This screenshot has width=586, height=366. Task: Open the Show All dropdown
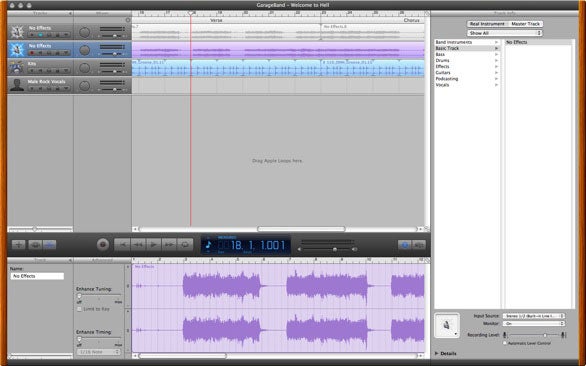point(505,33)
